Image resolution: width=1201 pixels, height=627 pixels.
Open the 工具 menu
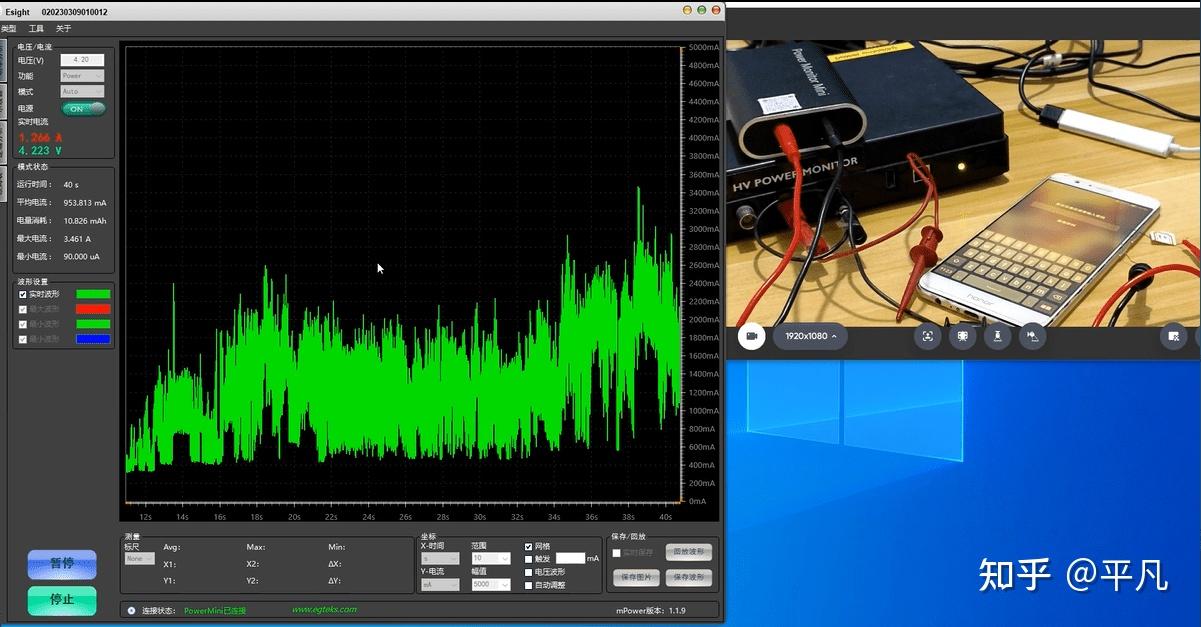pyautogui.click(x=36, y=28)
